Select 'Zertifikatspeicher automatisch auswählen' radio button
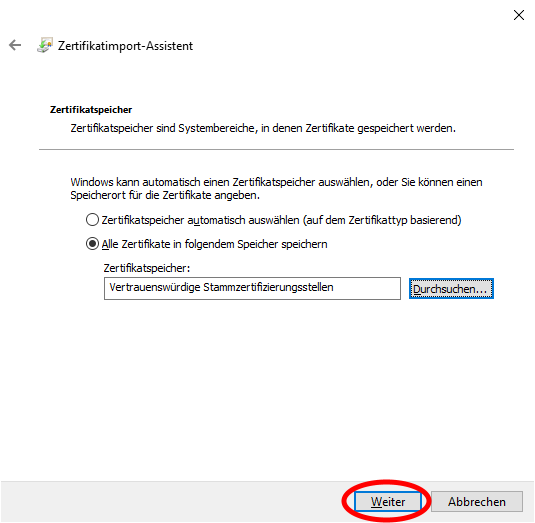Image resolution: width=535 pixels, height=523 pixels. 92,220
